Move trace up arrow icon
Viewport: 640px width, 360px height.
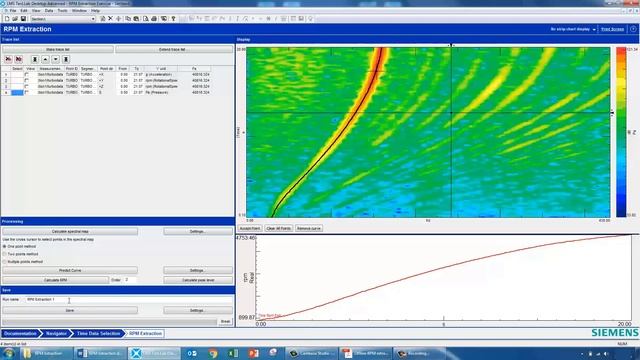[x=45, y=59]
